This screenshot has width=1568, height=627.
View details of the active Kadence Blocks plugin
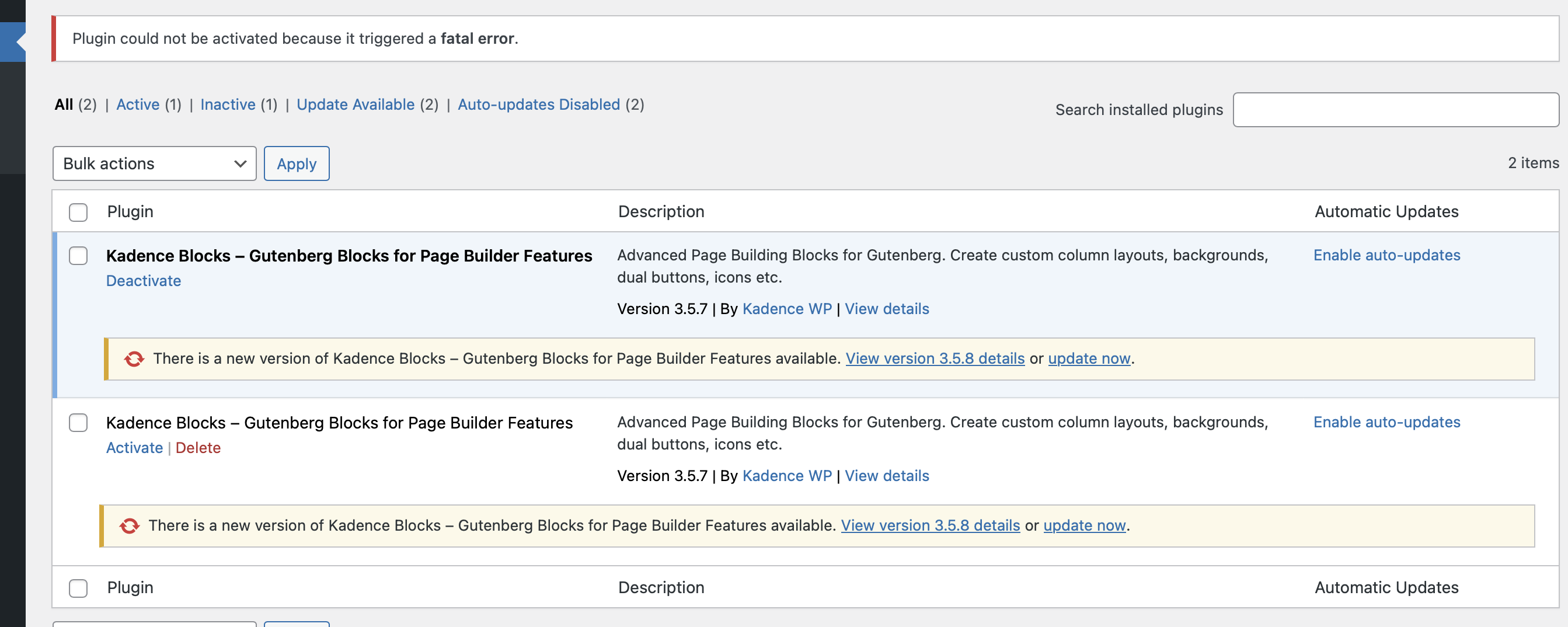point(887,309)
